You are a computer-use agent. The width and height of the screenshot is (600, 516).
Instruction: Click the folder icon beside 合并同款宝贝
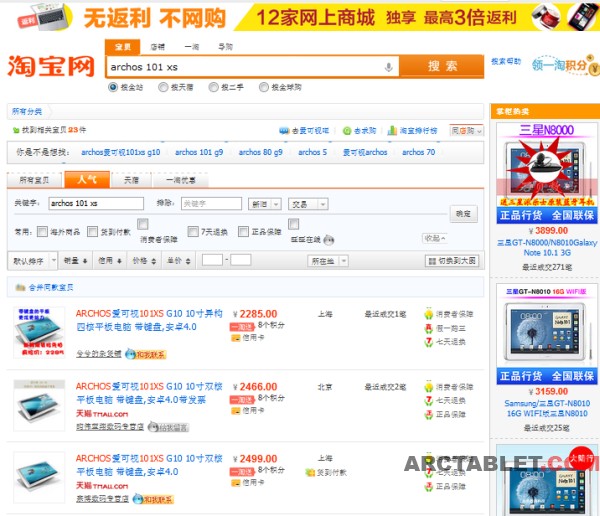(x=20, y=287)
